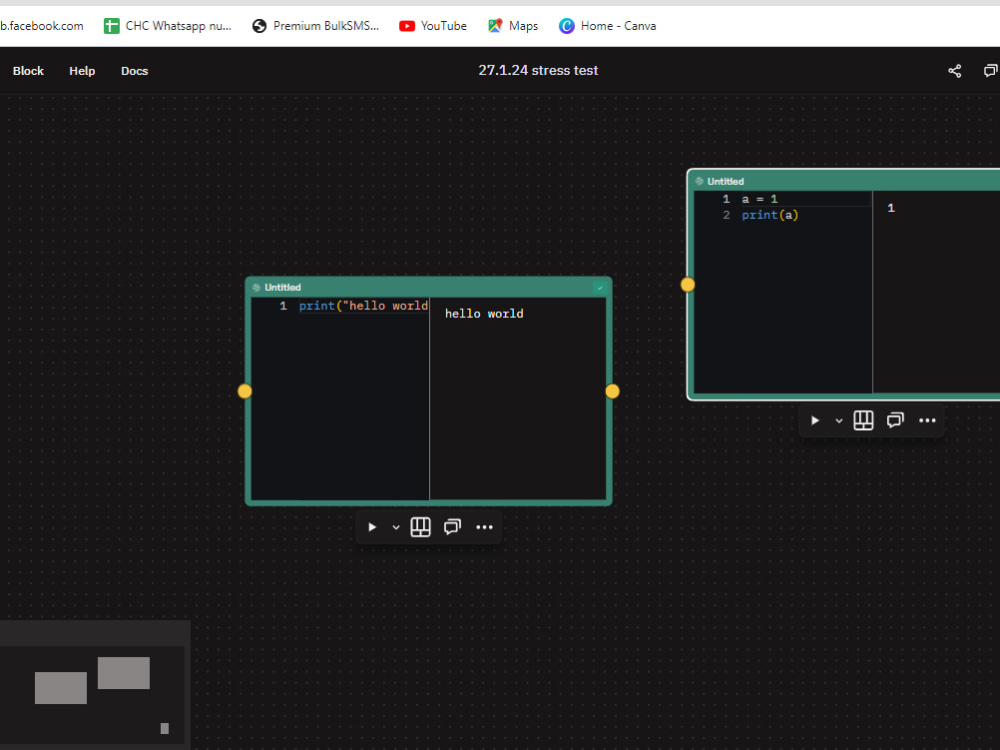The height and width of the screenshot is (750, 1000).
Task: Click left connector of hello world block
Action: 245,391
